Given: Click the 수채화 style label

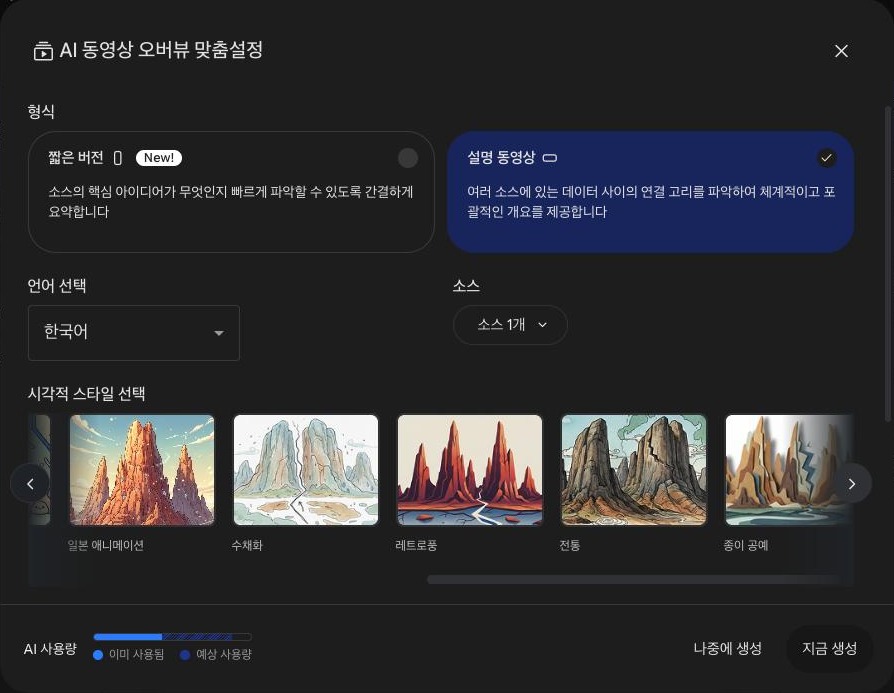Looking at the screenshot, I should (x=247, y=545).
